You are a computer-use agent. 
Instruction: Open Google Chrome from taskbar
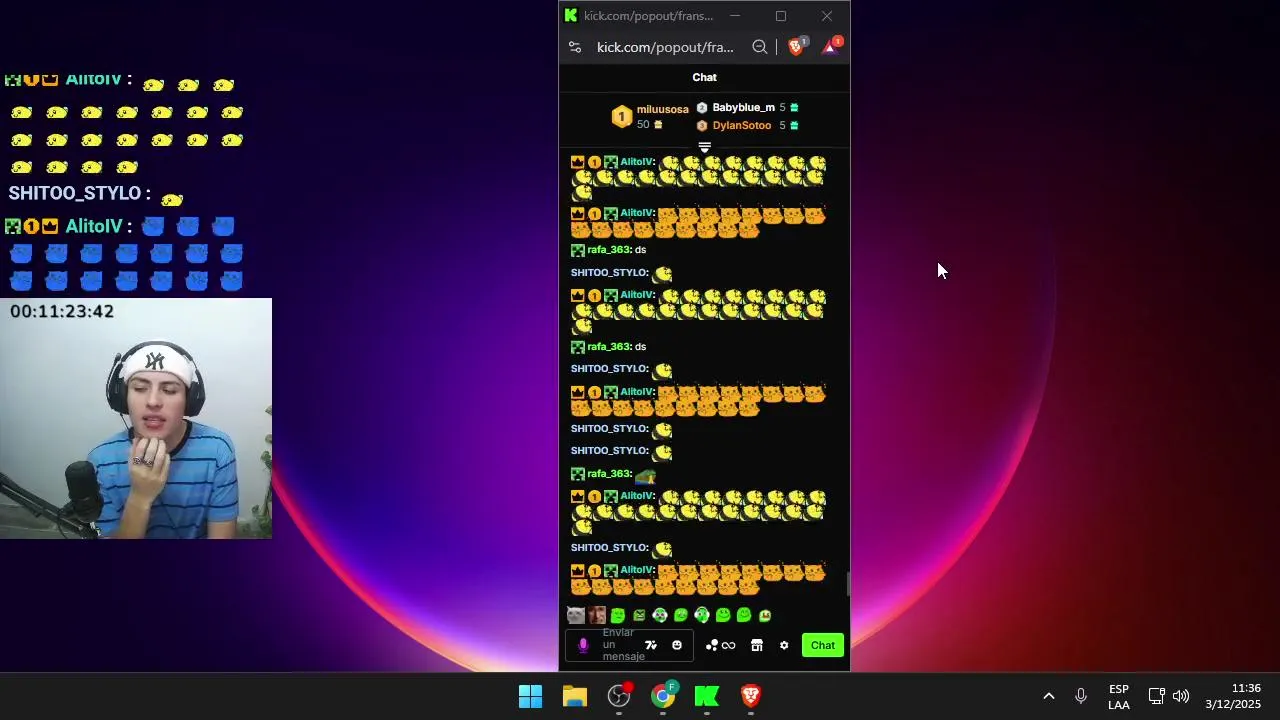[663, 696]
